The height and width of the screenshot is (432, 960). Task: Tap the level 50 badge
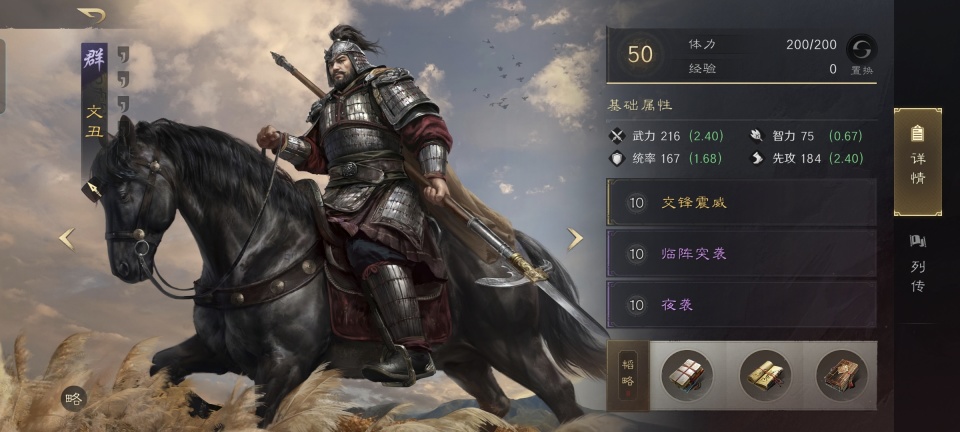tap(640, 54)
